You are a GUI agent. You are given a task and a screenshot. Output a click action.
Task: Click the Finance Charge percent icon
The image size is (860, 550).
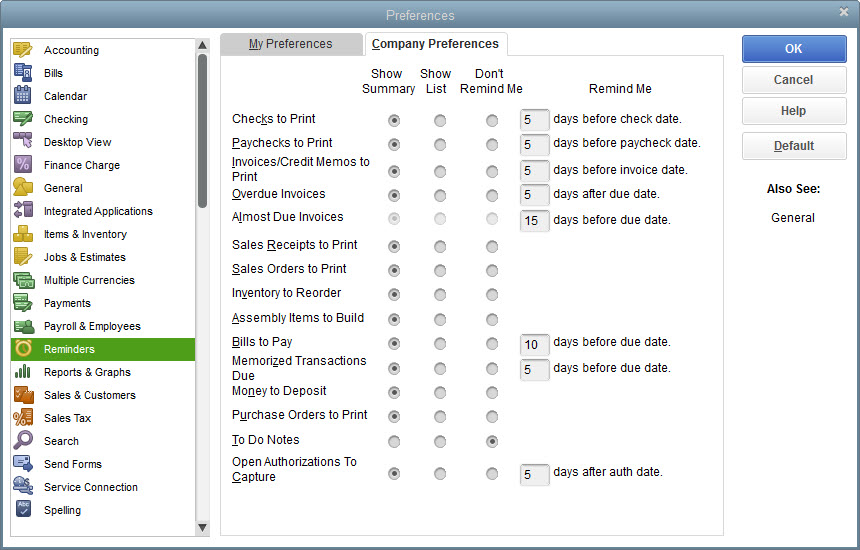23,165
